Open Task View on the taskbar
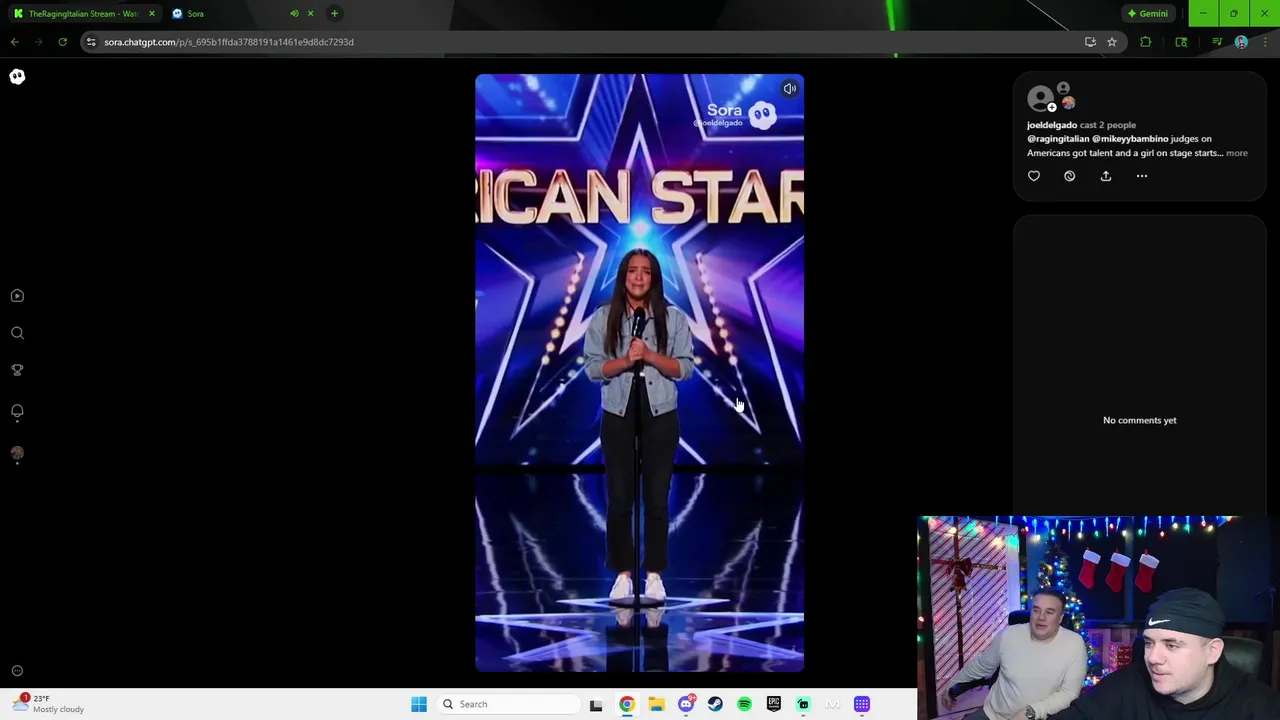 [596, 704]
